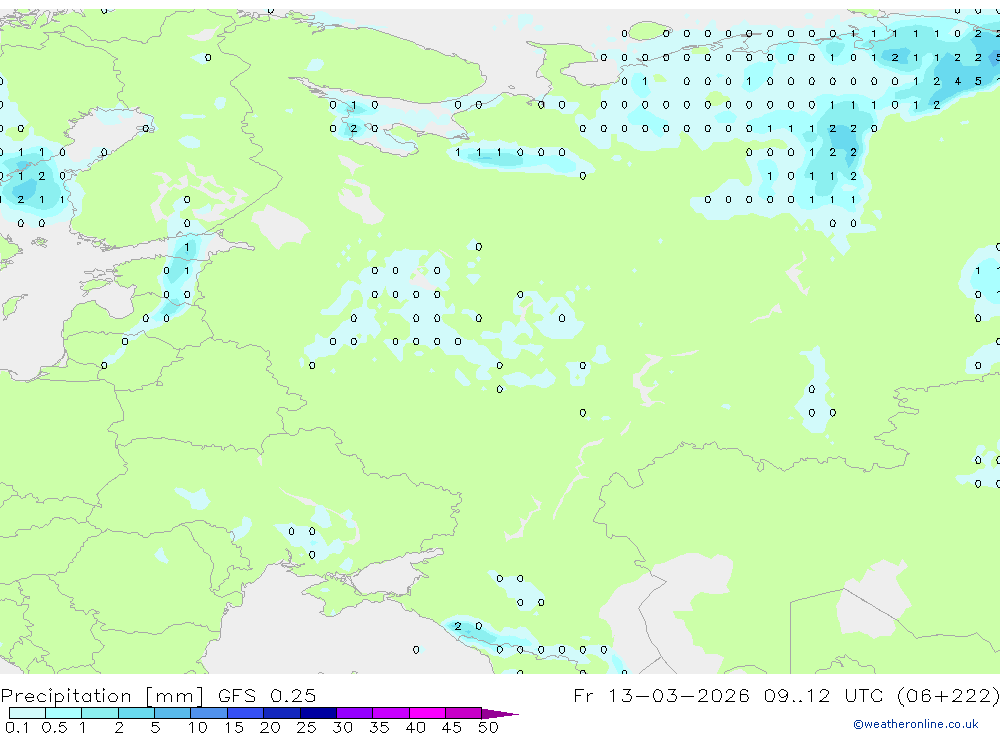1000x733 pixels.
Task: Click the 1–2 mm legend swatch
Action: (x=100, y=713)
